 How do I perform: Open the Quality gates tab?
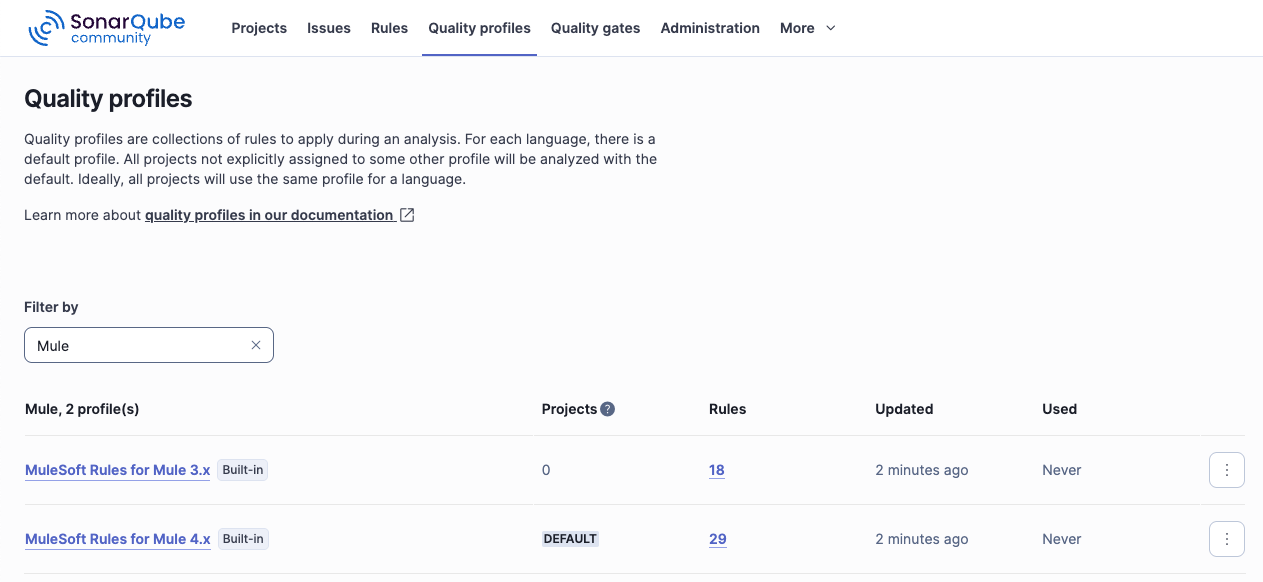[595, 28]
